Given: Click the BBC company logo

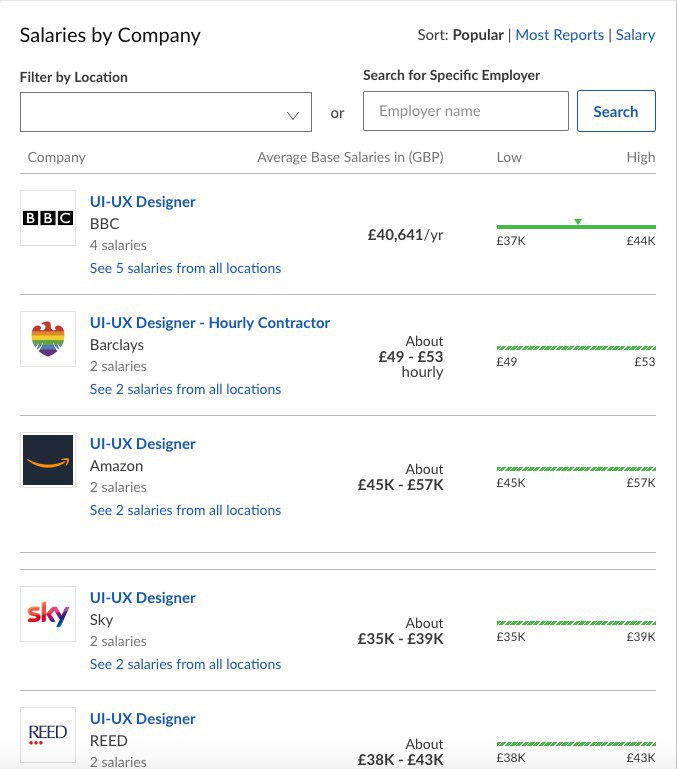Looking at the screenshot, I should click(x=48, y=218).
